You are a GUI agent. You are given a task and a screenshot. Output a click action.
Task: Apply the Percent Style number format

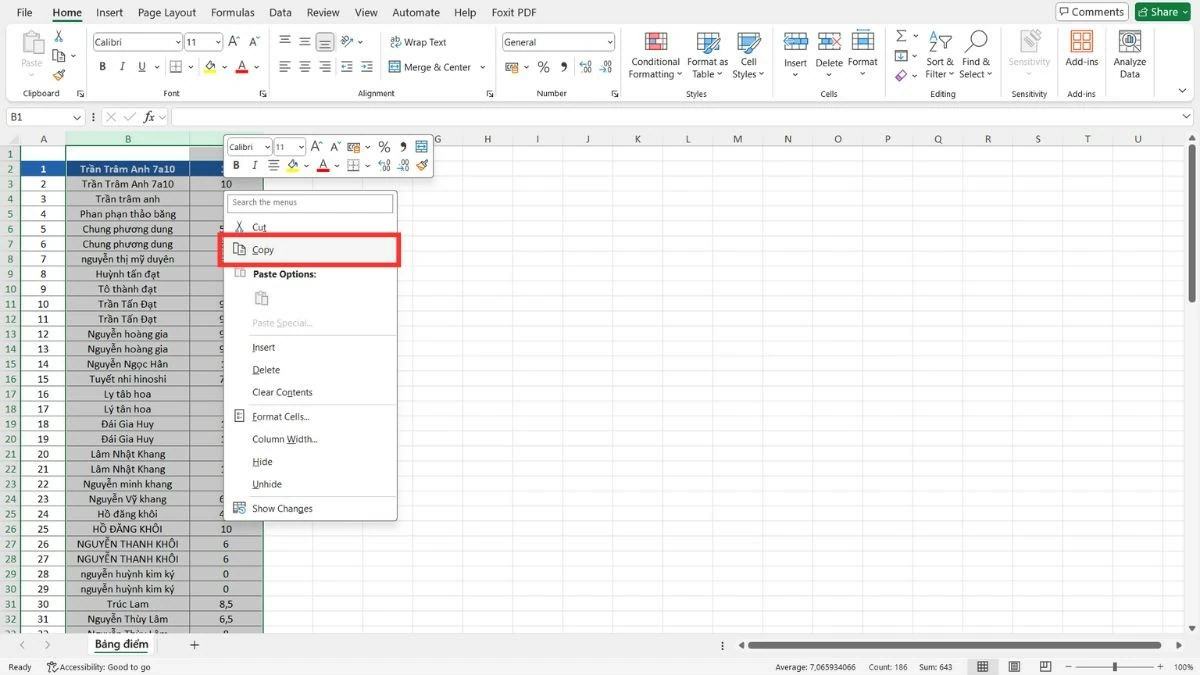pyautogui.click(x=544, y=67)
